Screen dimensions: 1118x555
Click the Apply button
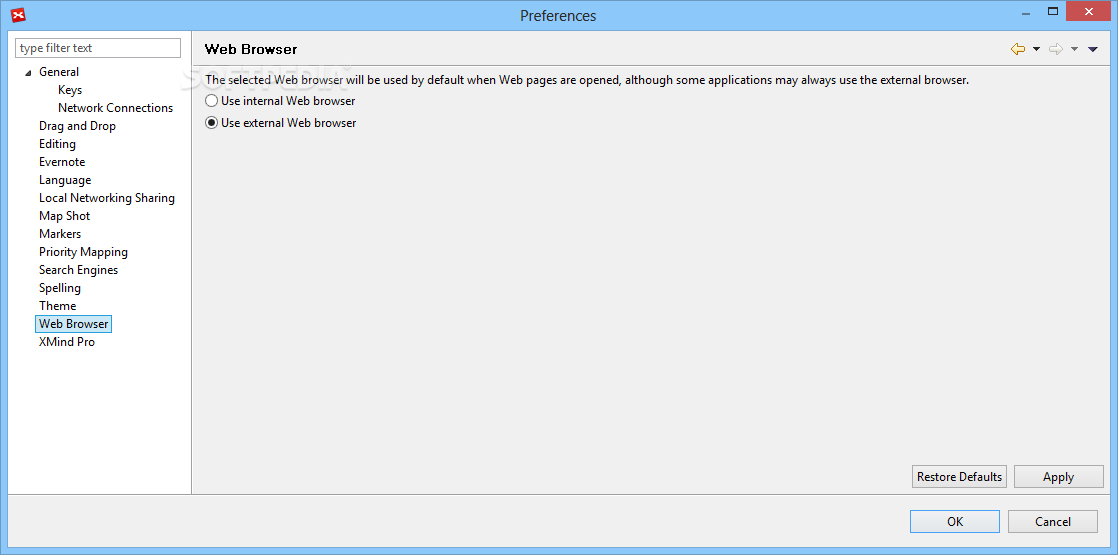pyautogui.click(x=1058, y=477)
